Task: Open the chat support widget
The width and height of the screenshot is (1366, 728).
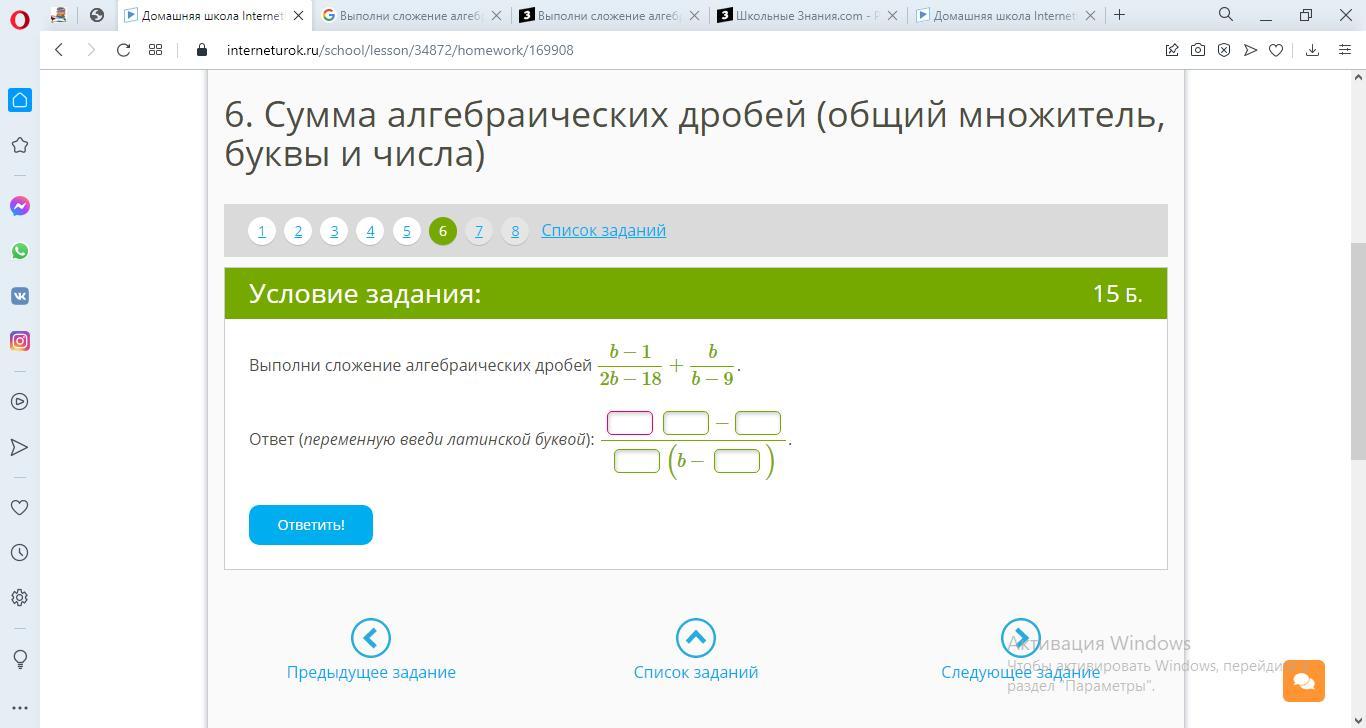Action: 1303,681
